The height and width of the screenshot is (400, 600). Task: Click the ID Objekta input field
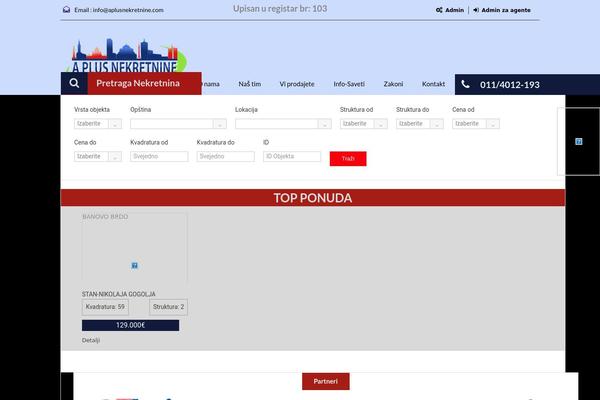[x=292, y=156]
